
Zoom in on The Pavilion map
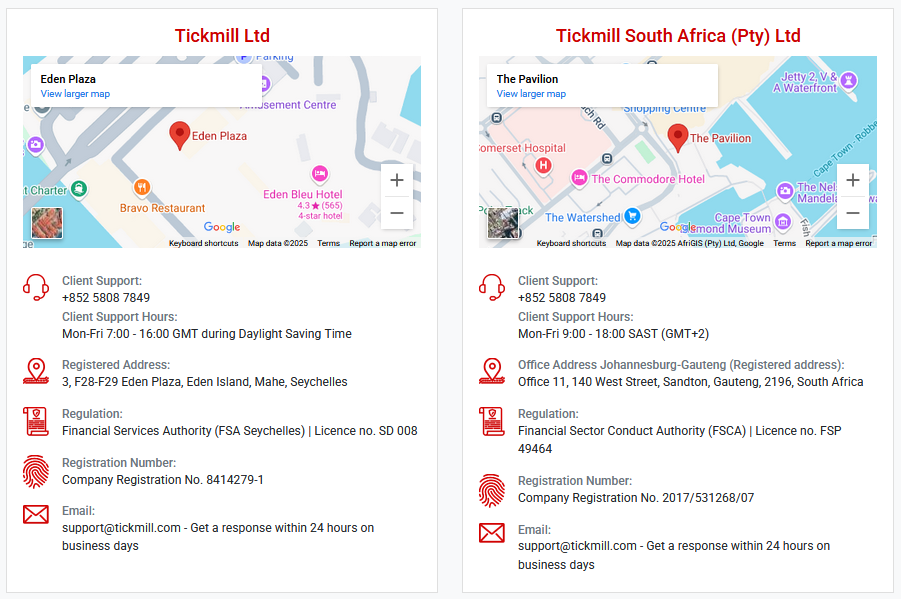853,181
